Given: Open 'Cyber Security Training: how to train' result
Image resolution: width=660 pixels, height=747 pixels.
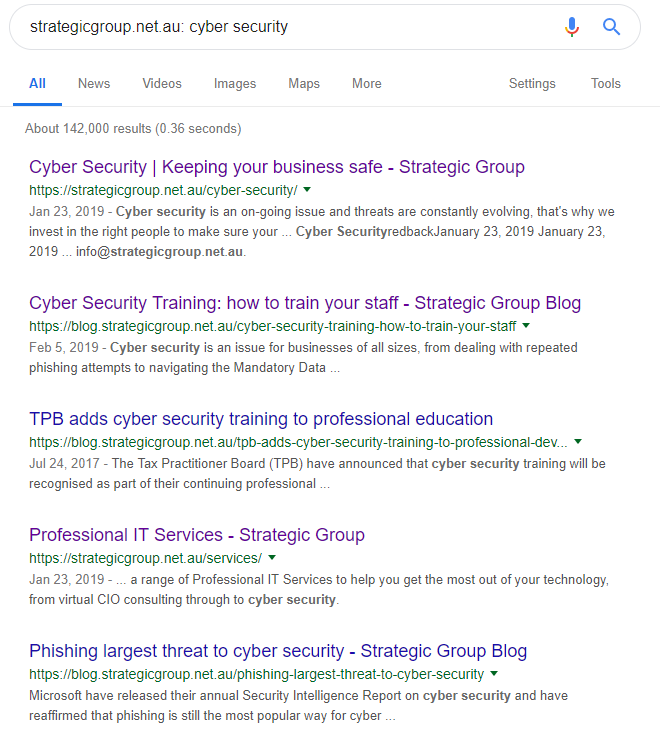Looking at the screenshot, I should click(305, 303).
